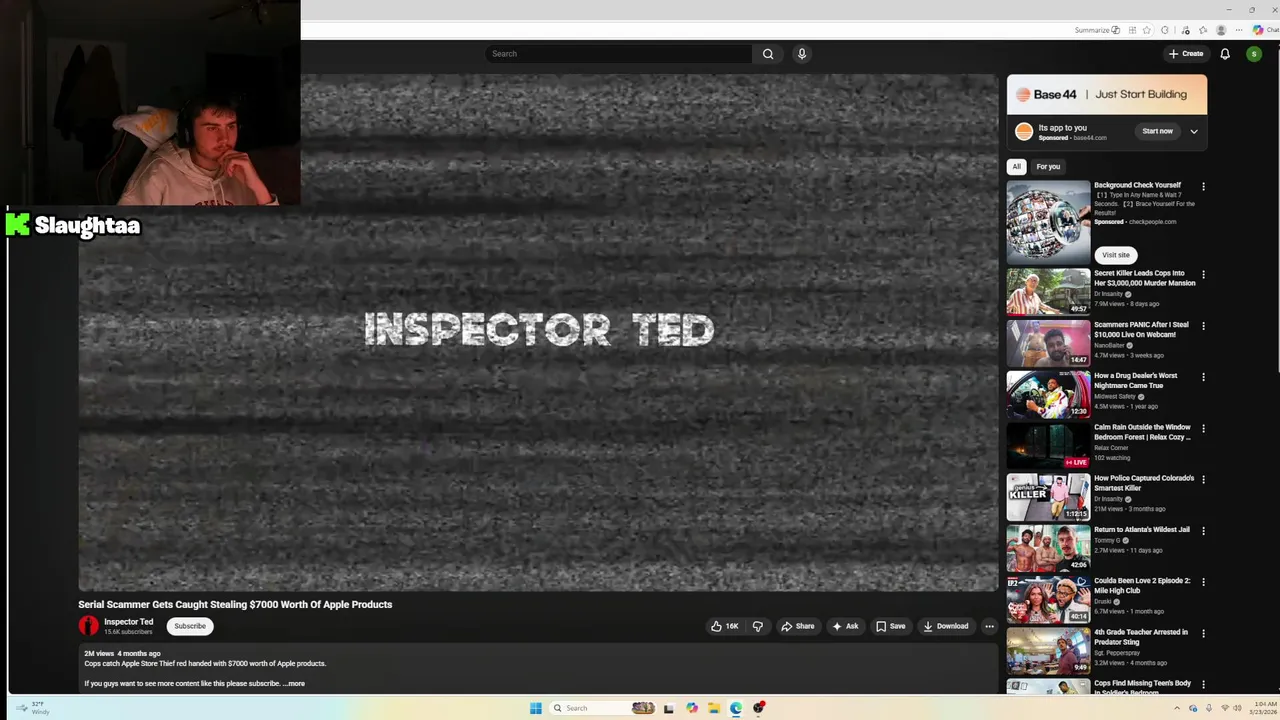Open Copilot app in taskbar
The image size is (1280, 720).
click(692, 708)
